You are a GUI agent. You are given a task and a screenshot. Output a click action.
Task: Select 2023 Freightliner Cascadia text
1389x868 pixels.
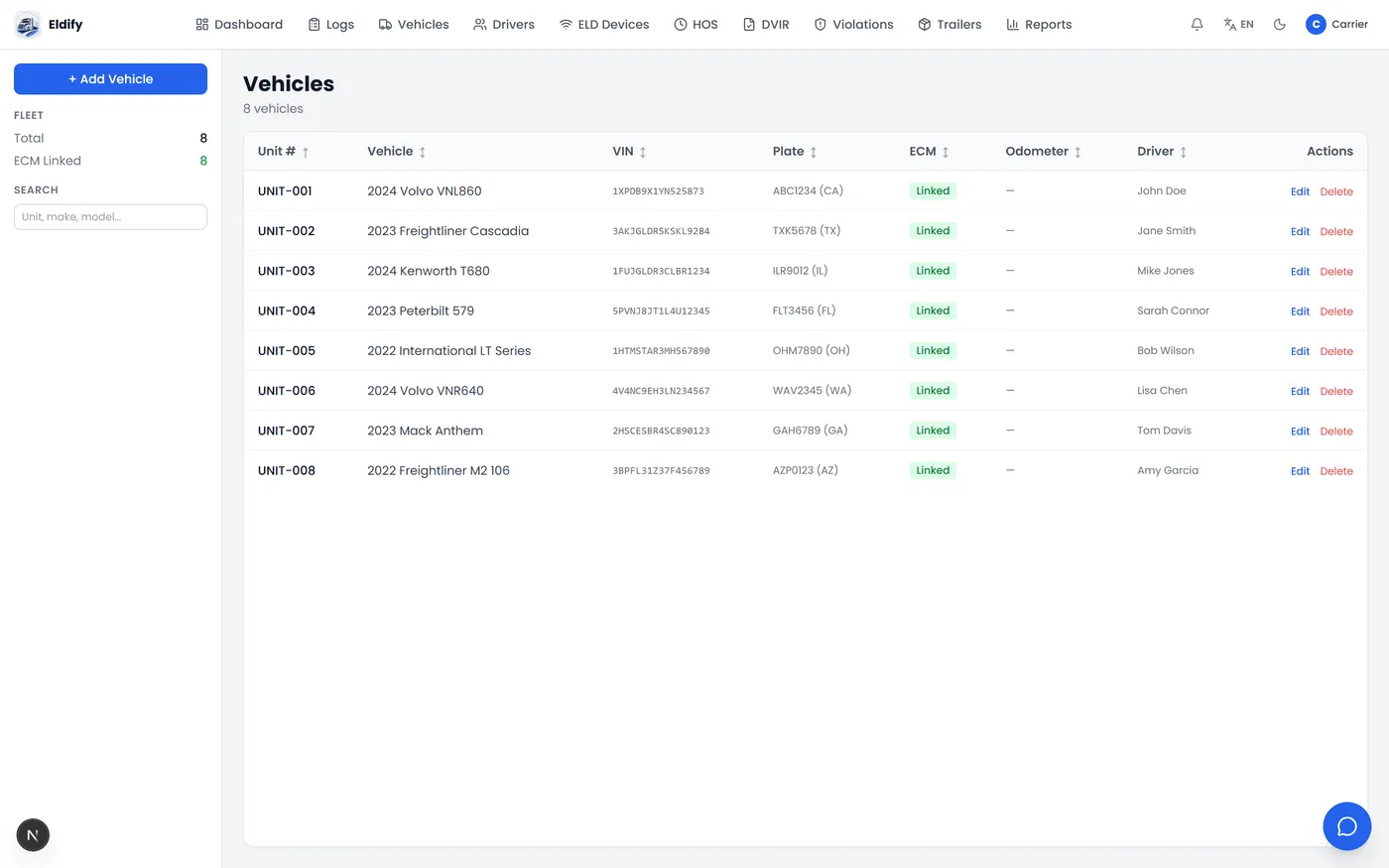tap(447, 231)
